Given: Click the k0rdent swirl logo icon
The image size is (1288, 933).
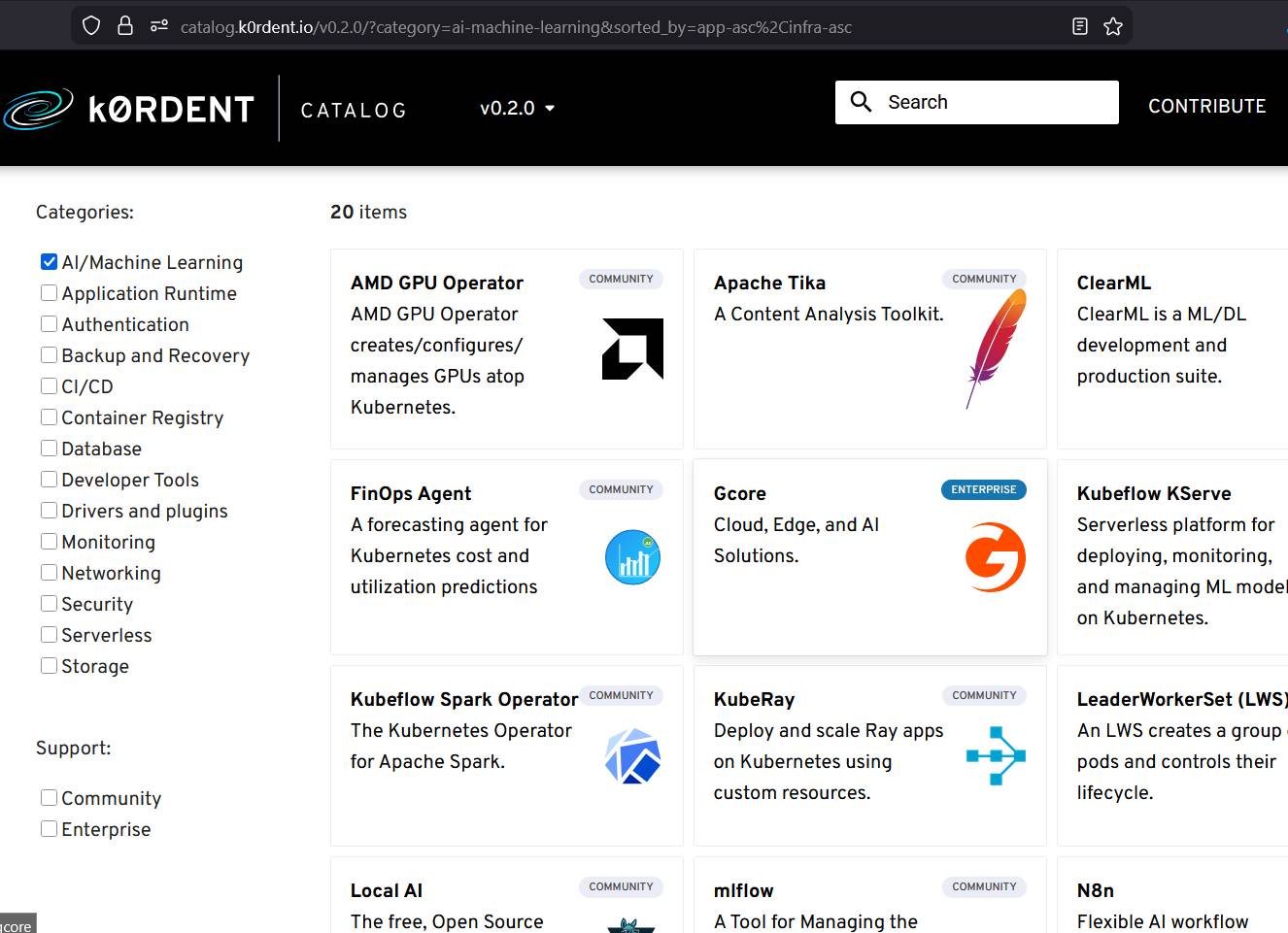Looking at the screenshot, I should coord(38,109).
